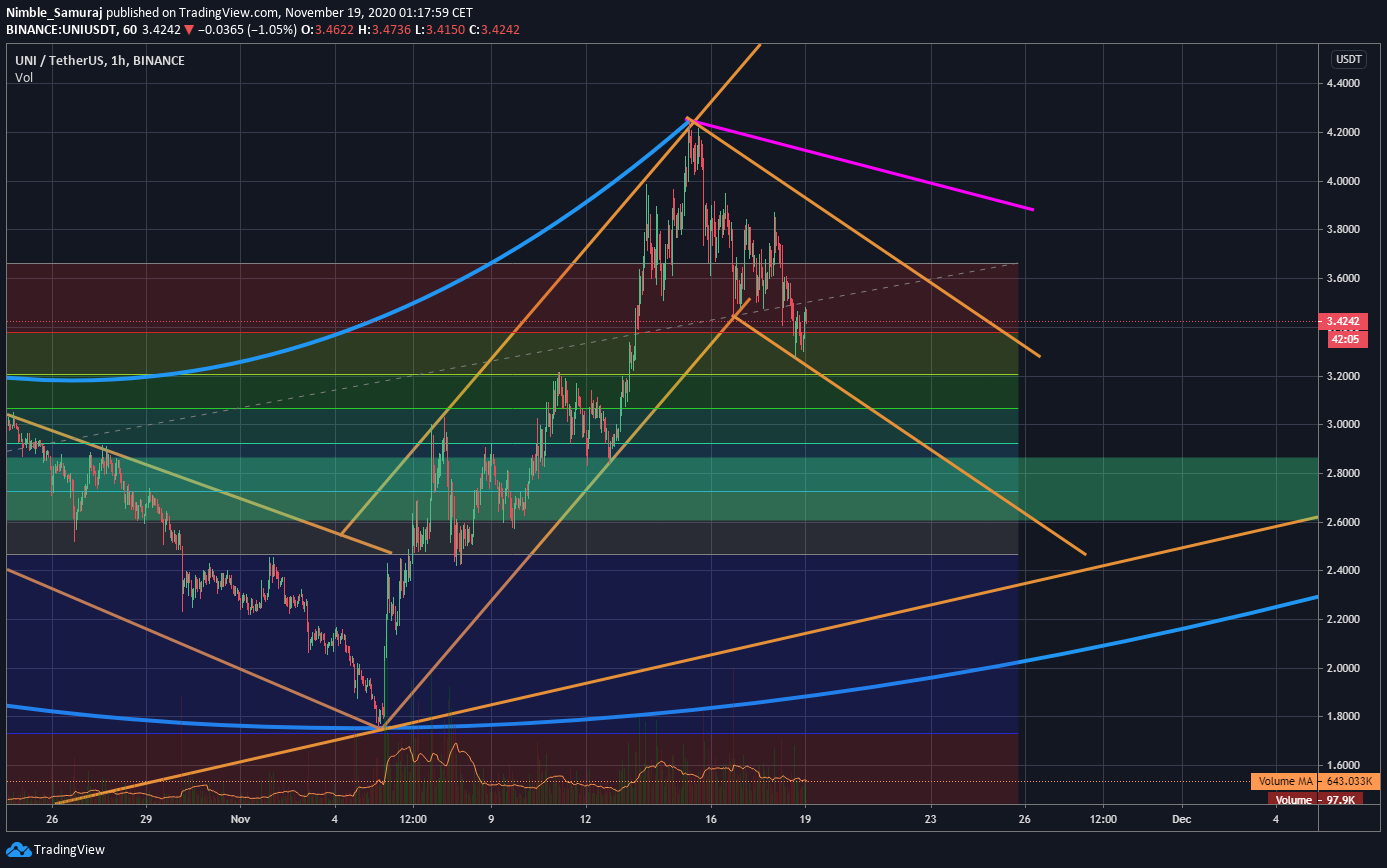Click the 23 date label on time axis
Screen dimensions: 1387x868
pyautogui.click(x=931, y=819)
